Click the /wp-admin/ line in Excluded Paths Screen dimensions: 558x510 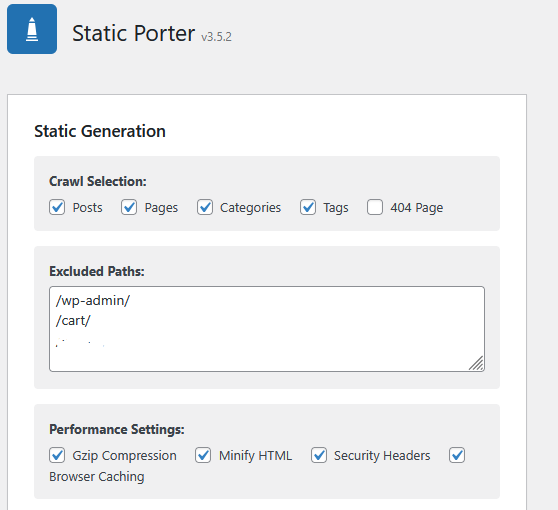(93, 301)
